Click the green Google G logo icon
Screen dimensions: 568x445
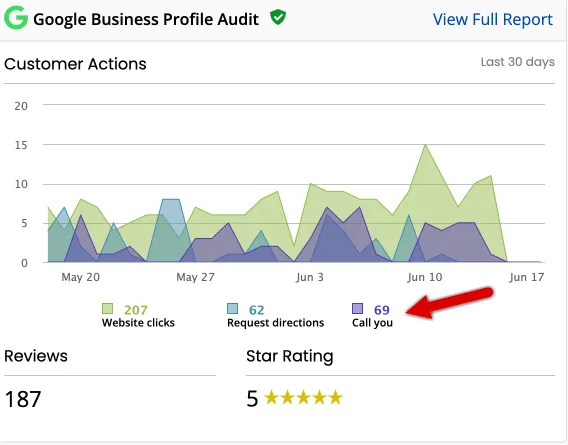coord(16,17)
